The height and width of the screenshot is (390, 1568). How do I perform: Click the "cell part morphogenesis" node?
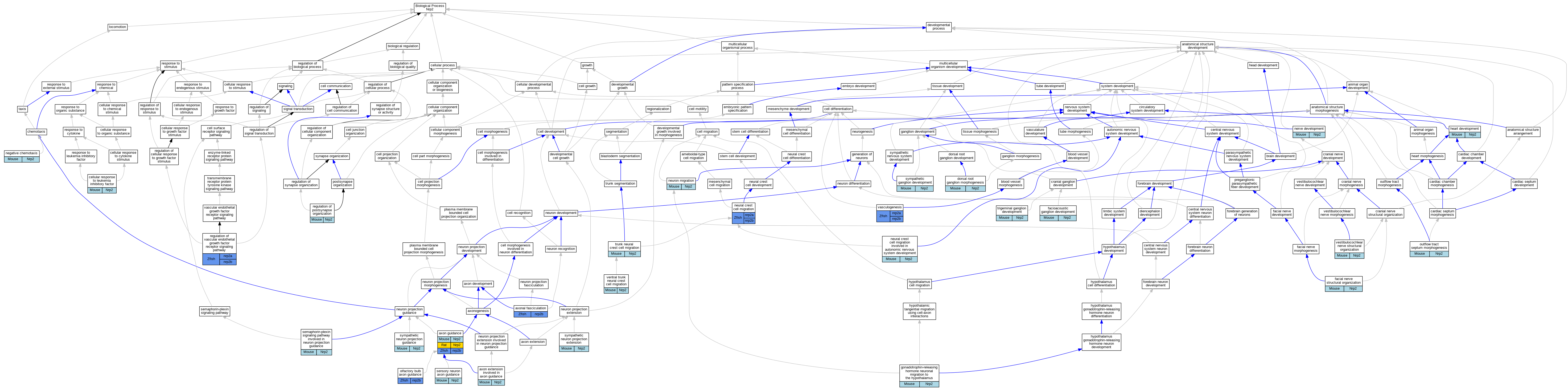(431, 156)
